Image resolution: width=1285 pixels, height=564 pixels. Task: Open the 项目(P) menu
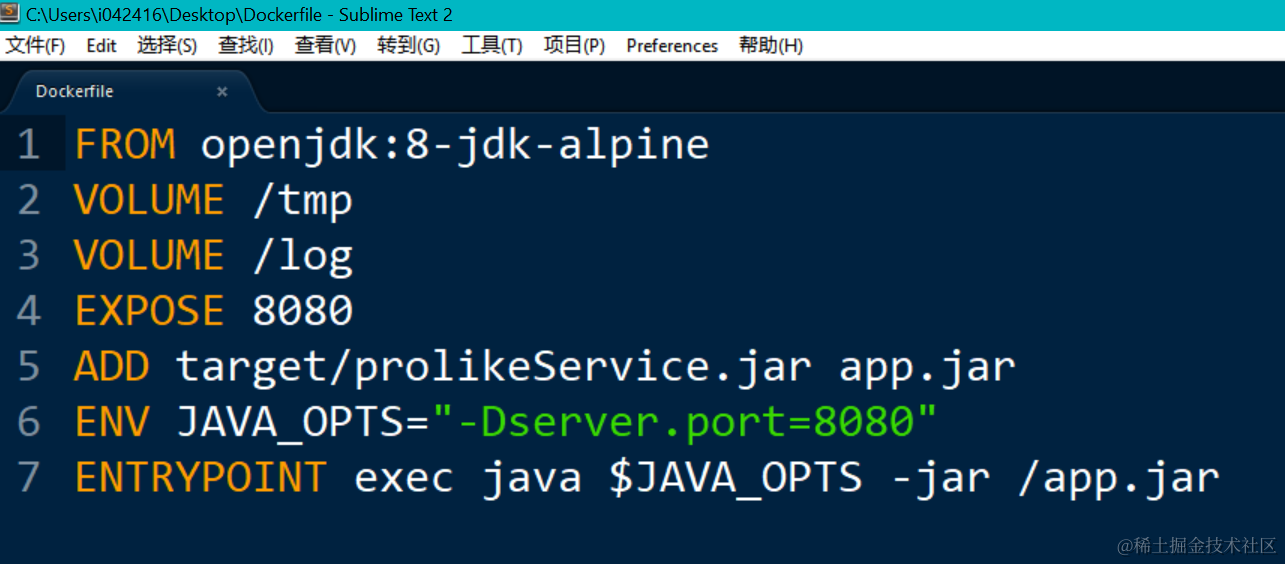click(x=574, y=46)
